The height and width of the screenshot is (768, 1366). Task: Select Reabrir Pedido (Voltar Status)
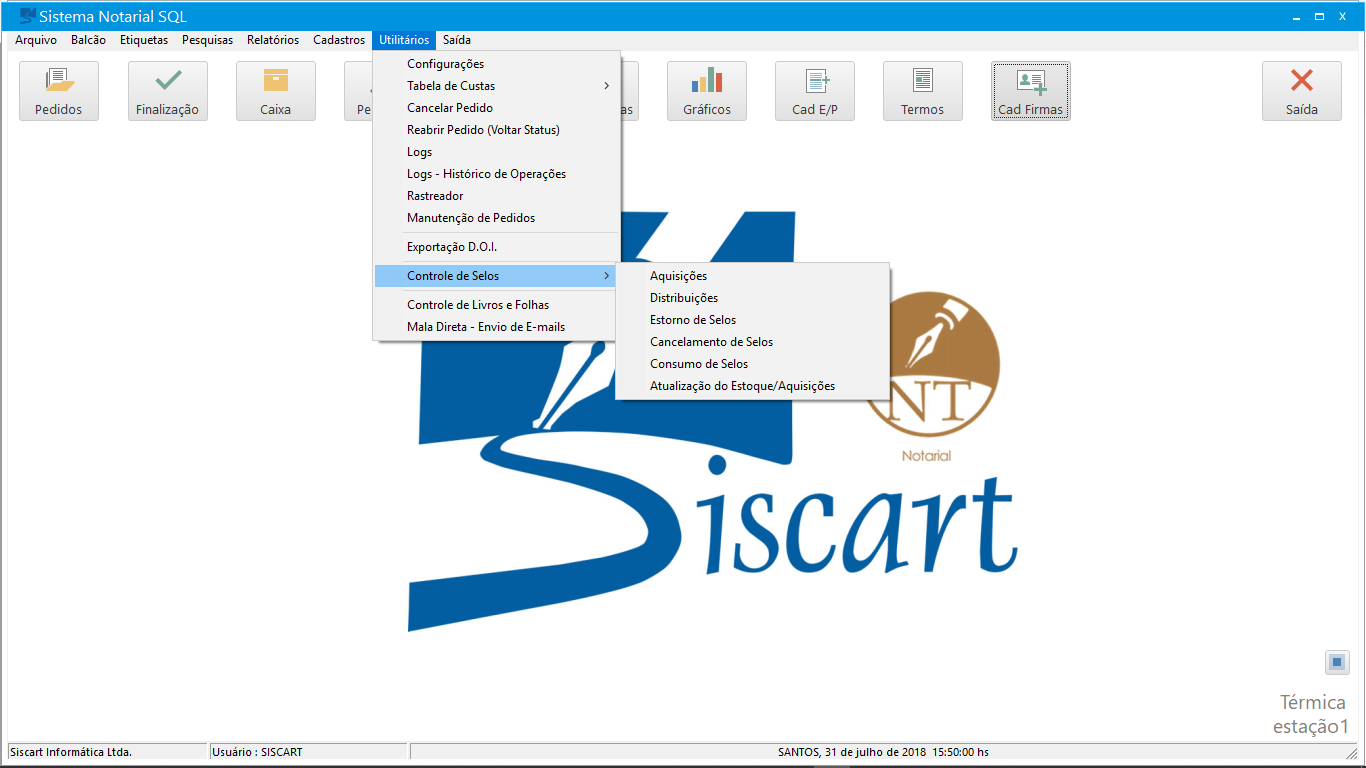pyautogui.click(x=497, y=130)
